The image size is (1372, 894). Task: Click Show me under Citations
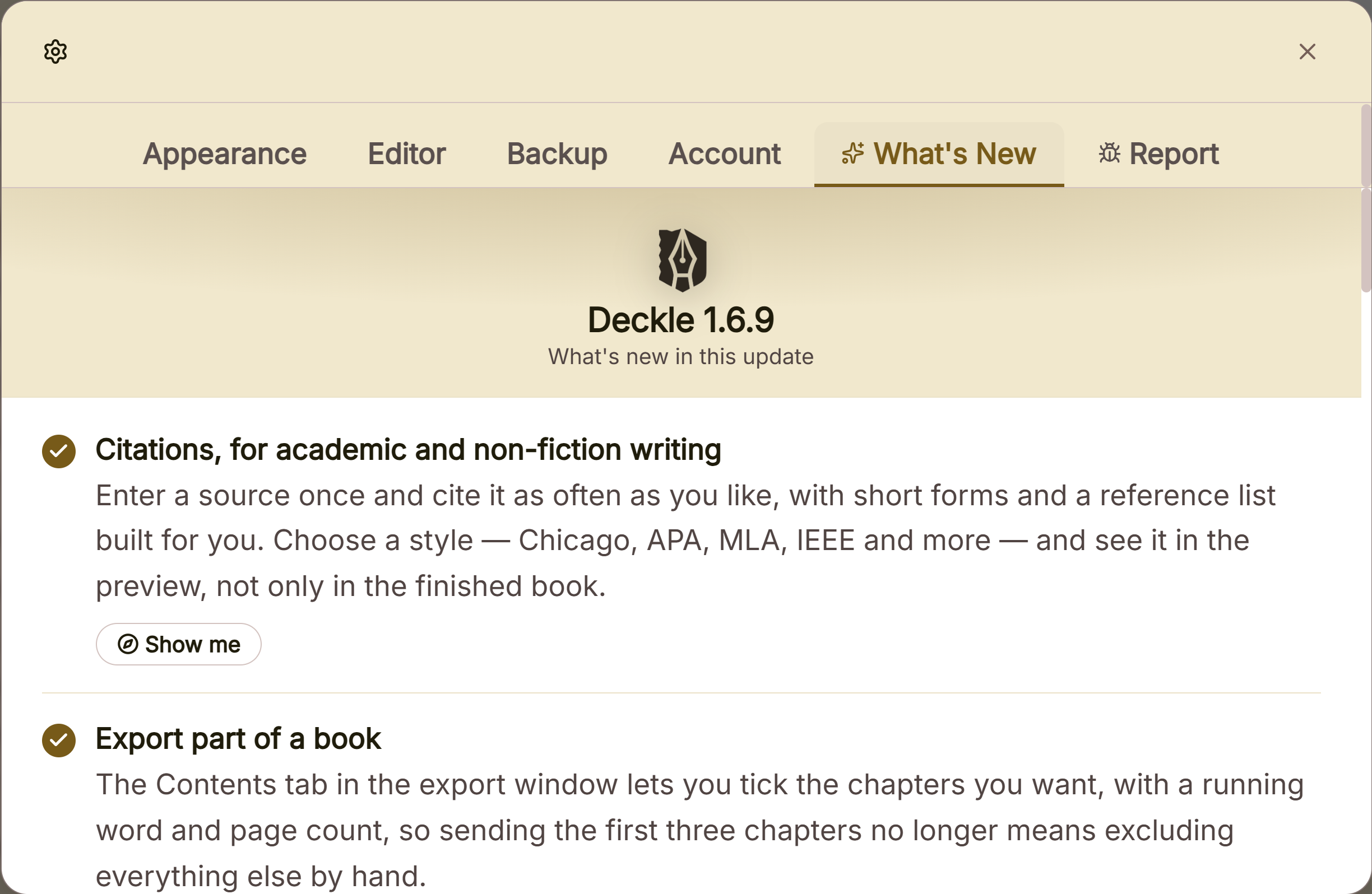179,644
